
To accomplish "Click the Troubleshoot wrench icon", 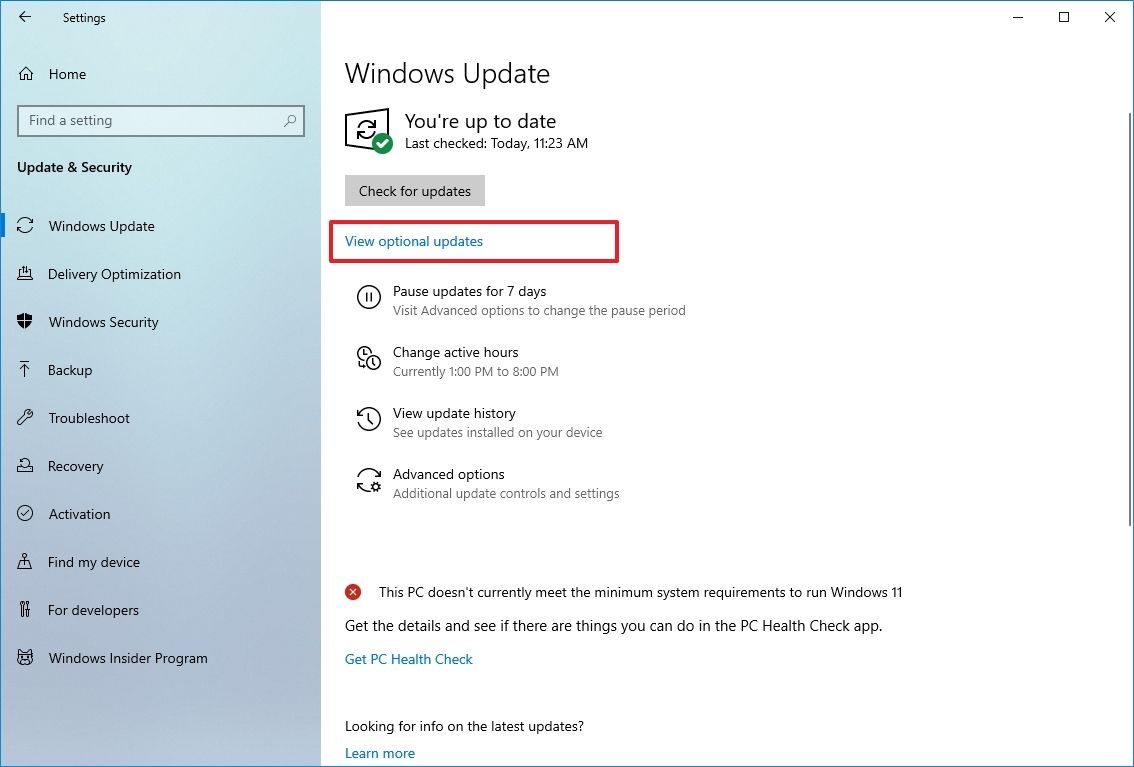I will tap(25, 417).
